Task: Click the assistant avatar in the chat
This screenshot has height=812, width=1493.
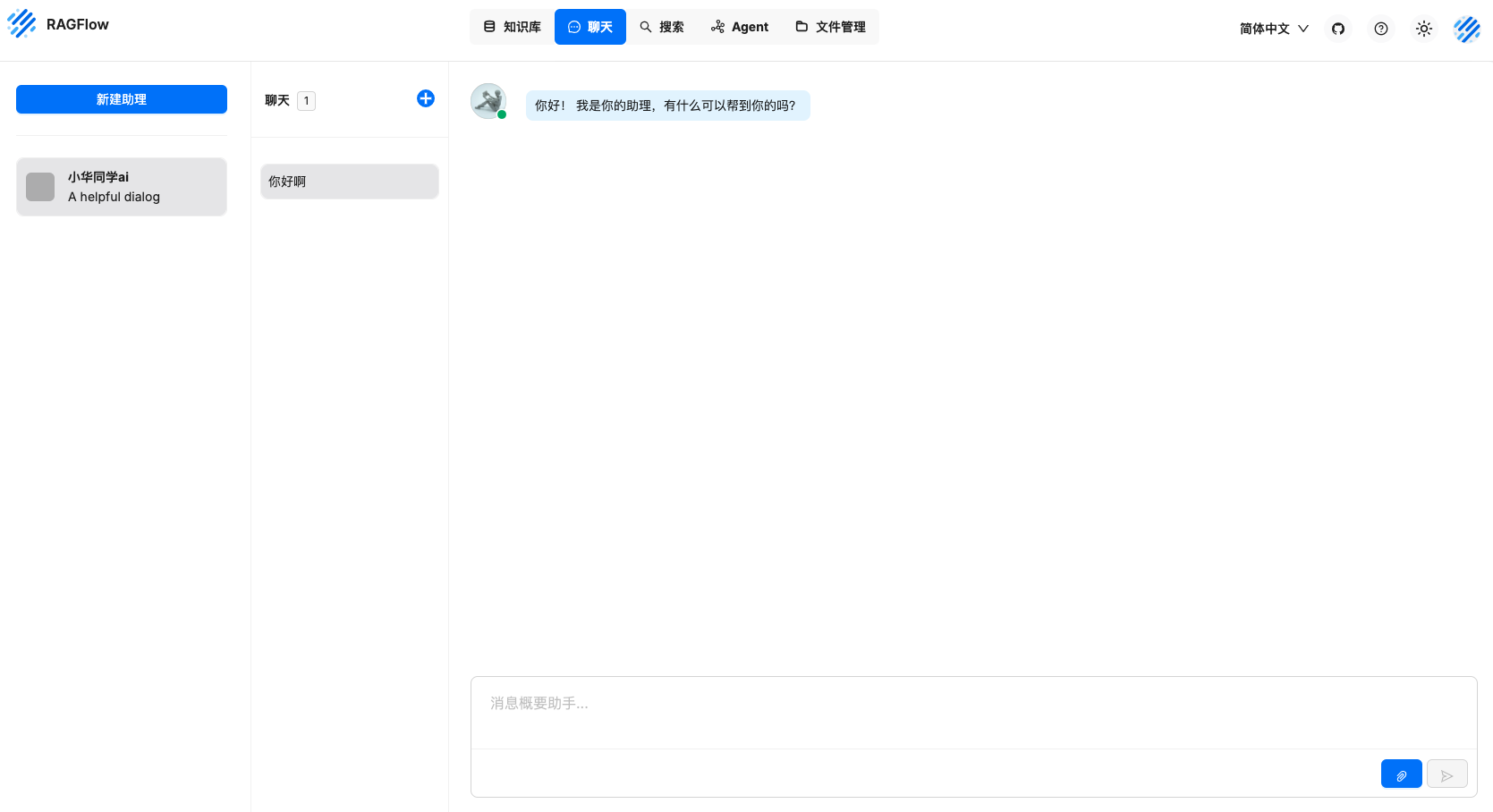Action: pyautogui.click(x=488, y=101)
